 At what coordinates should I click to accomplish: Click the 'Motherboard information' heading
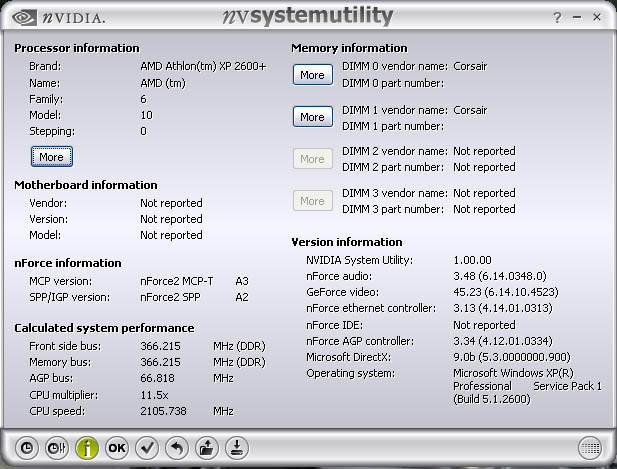(x=86, y=185)
